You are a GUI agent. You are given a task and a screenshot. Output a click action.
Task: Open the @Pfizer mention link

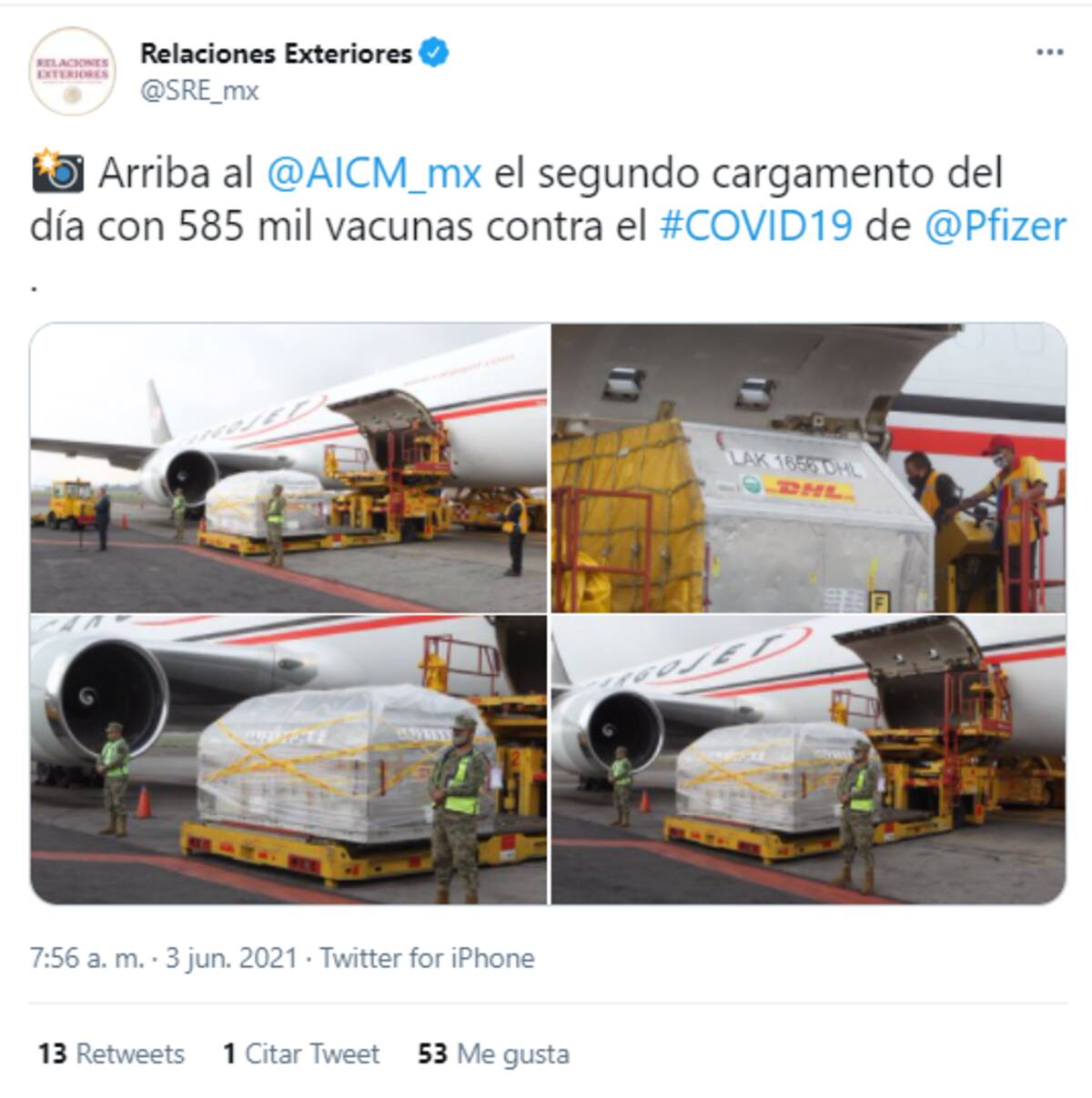pyautogui.click(x=995, y=227)
